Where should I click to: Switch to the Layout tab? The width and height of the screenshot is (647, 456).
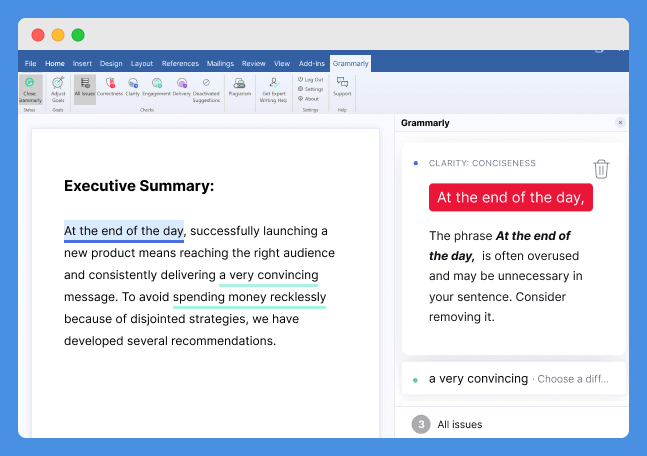pos(142,64)
